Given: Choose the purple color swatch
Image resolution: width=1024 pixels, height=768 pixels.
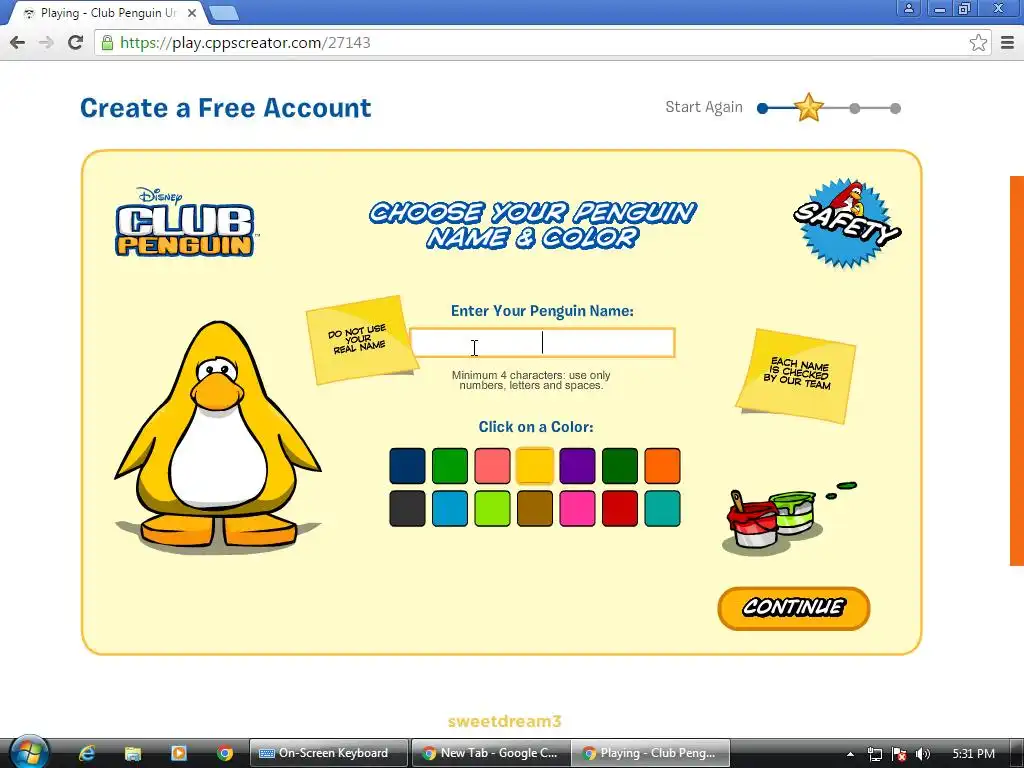Looking at the screenshot, I should click(577, 466).
